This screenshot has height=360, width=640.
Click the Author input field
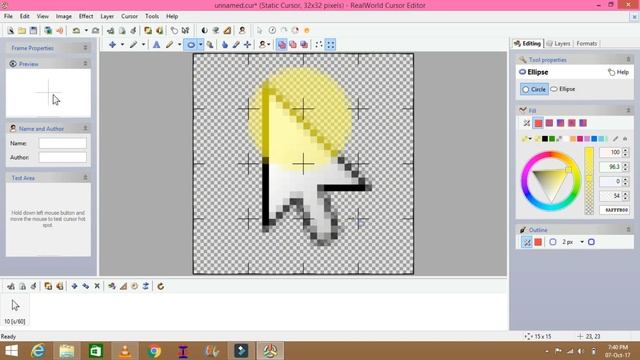click(62, 157)
